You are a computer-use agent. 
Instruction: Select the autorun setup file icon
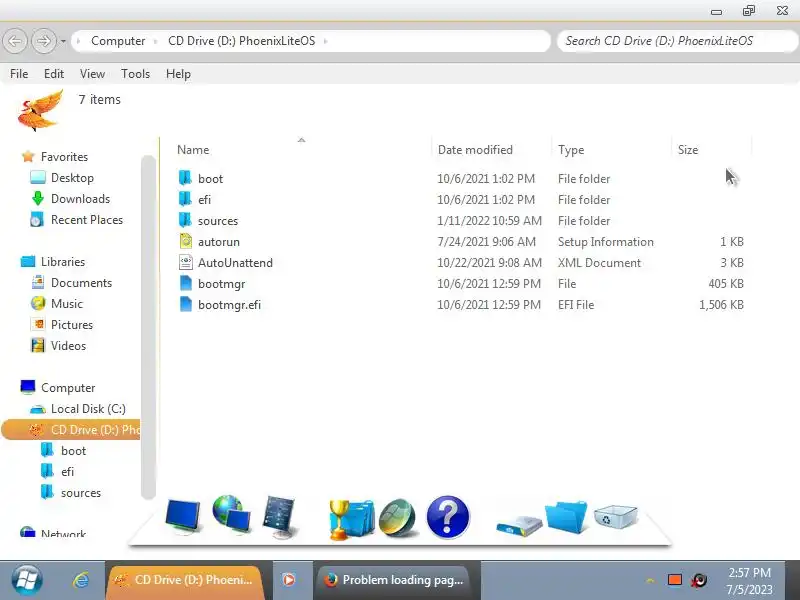pyautogui.click(x=186, y=241)
